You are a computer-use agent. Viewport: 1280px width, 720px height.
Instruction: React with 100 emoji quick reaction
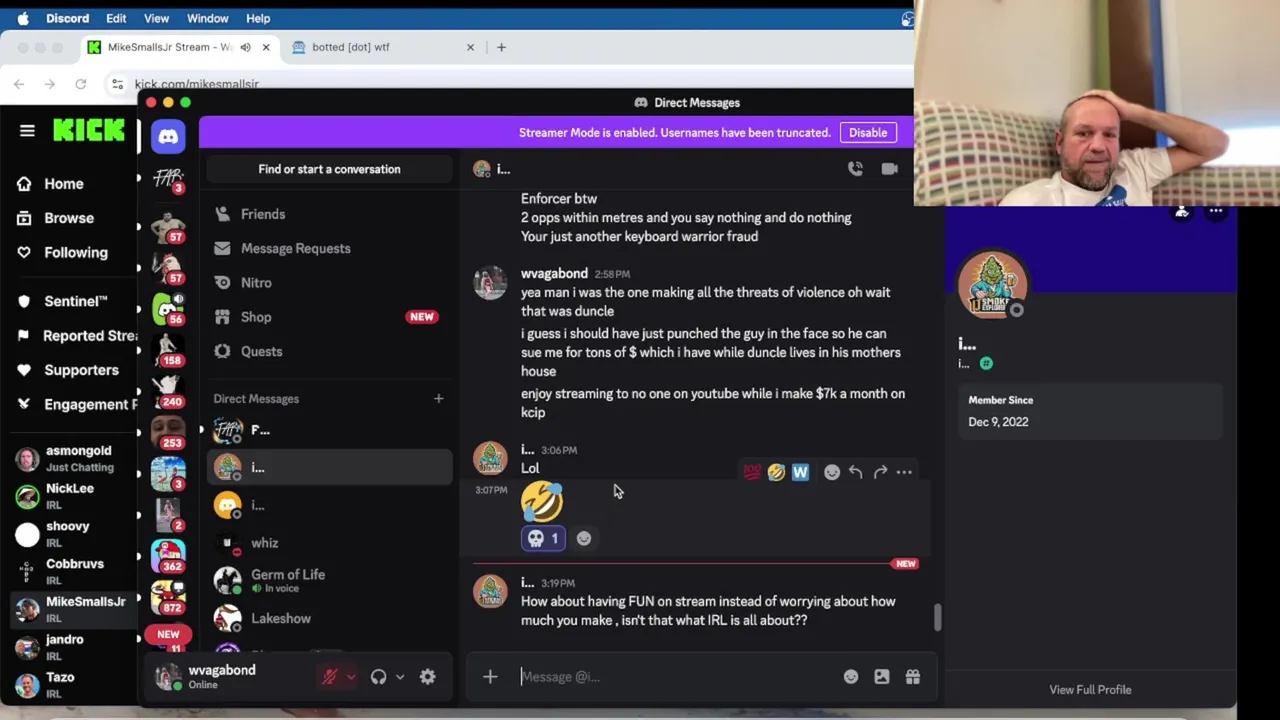point(752,472)
